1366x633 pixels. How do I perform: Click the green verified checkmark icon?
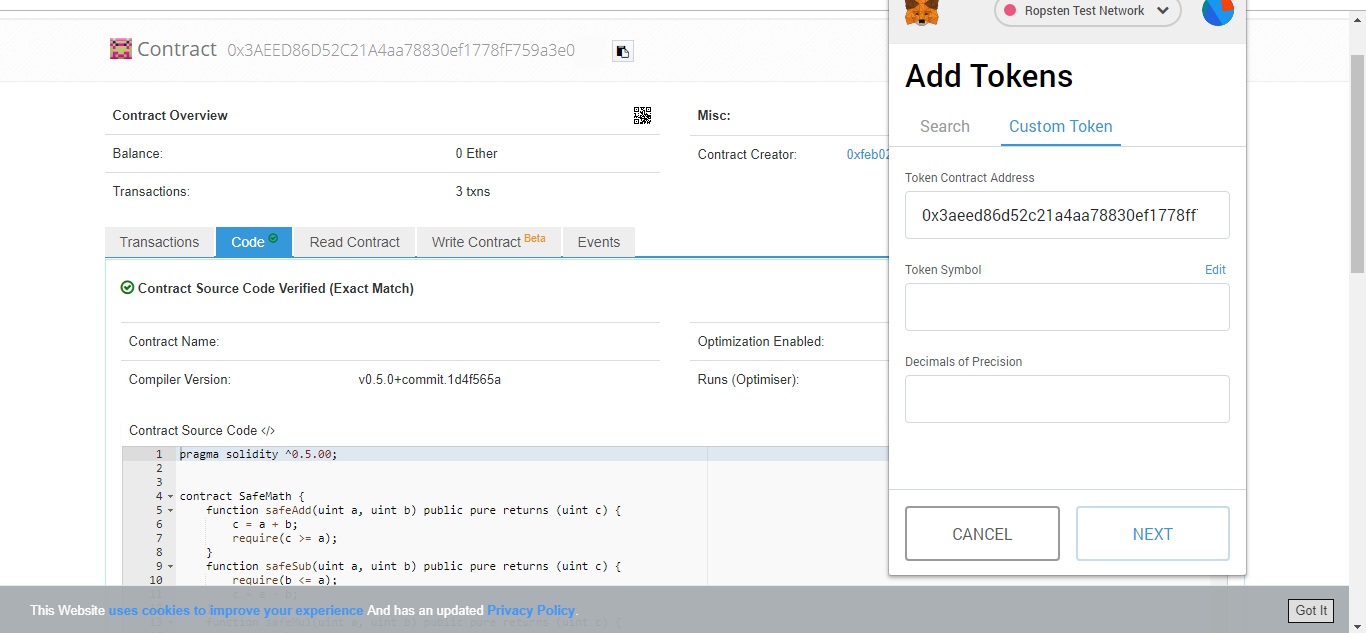click(x=127, y=288)
